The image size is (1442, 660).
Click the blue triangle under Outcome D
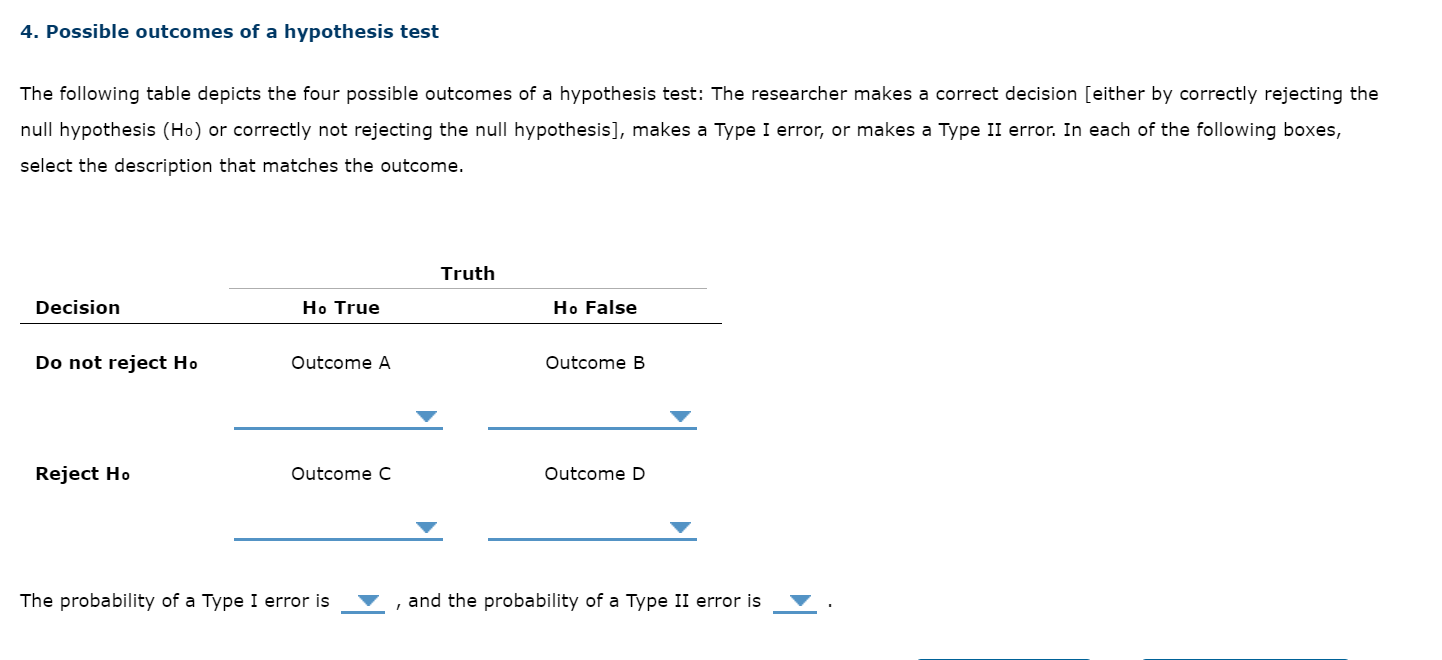pyautogui.click(x=681, y=528)
